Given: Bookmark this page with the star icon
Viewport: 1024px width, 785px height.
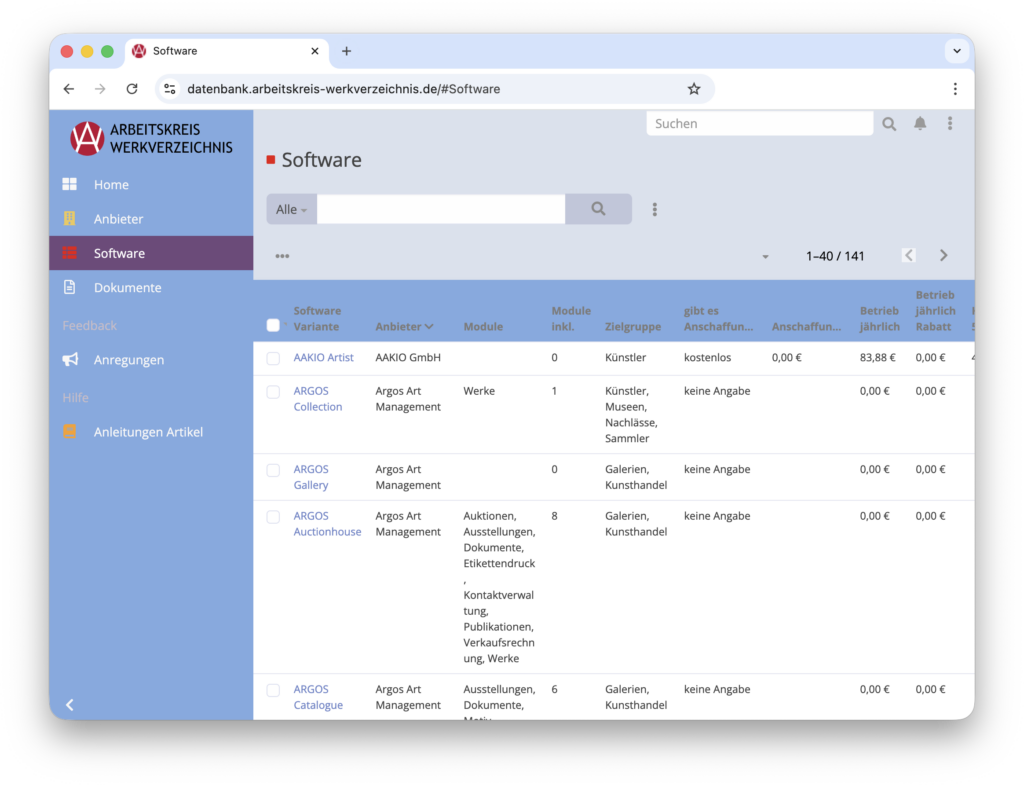Looking at the screenshot, I should coord(694,89).
